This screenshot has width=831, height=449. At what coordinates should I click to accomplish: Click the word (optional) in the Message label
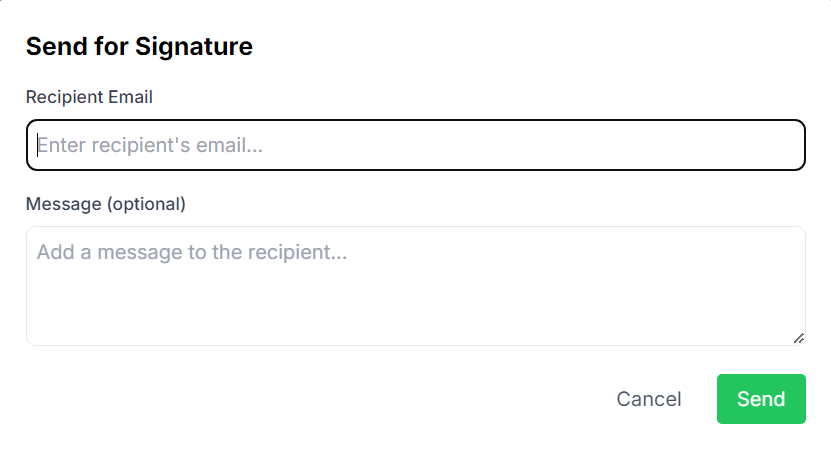point(146,204)
